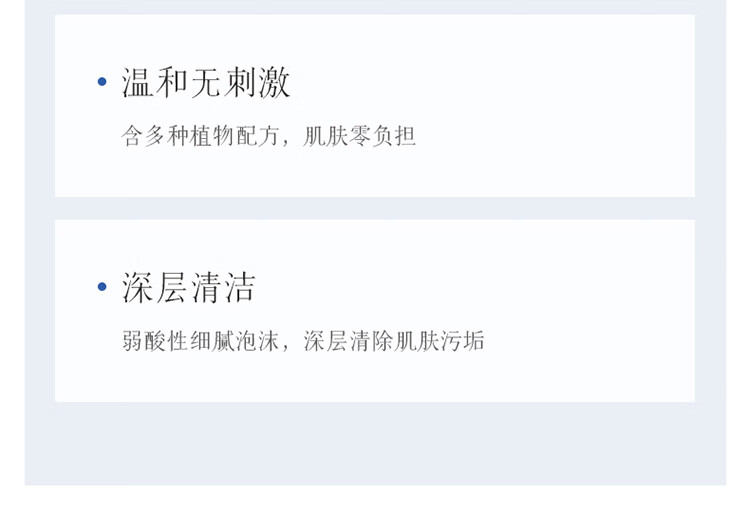Click the gray-blue area below the 深层清洁 card
The image size is (750, 530).
pyautogui.click(x=375, y=443)
